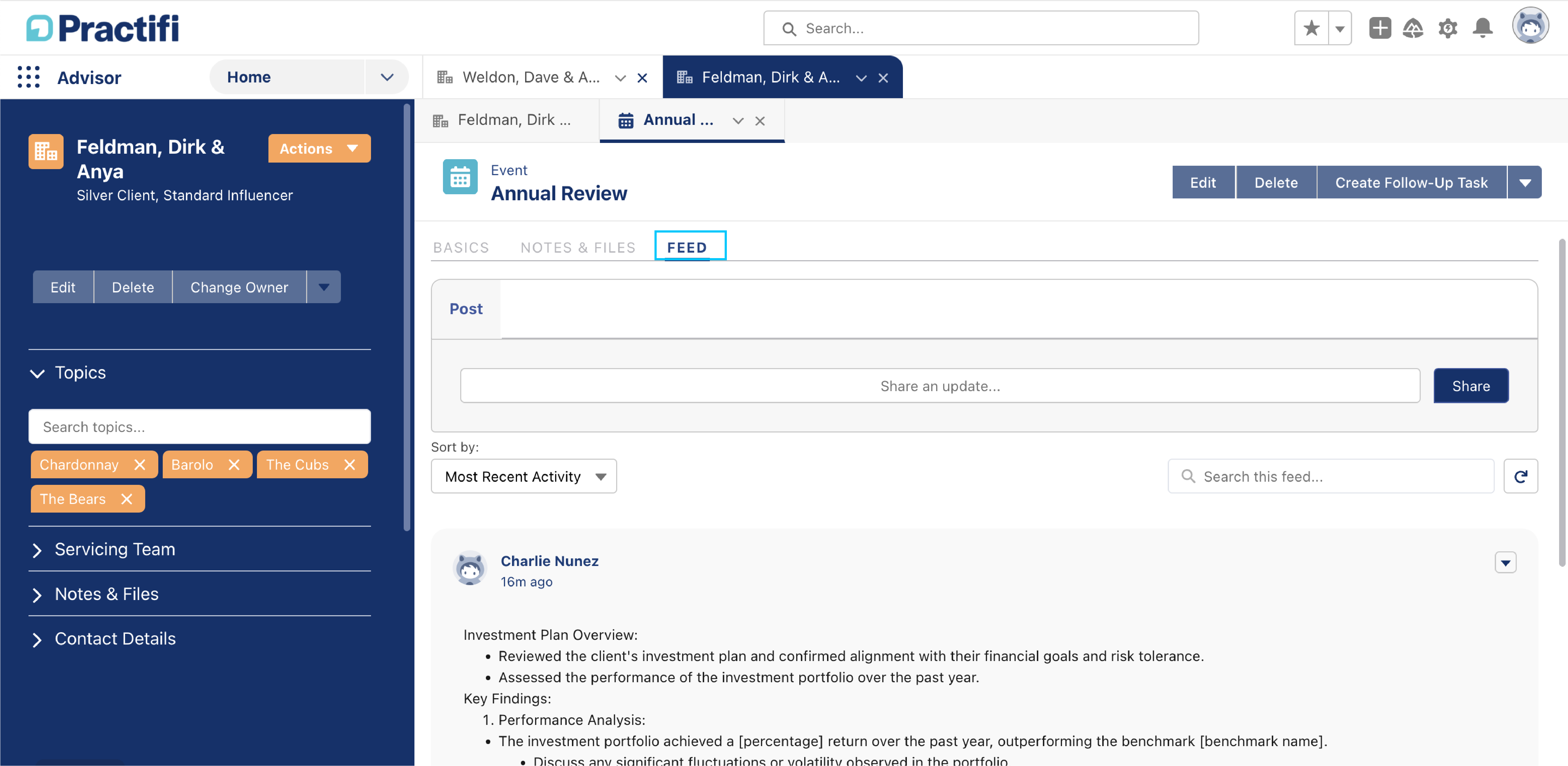The height and width of the screenshot is (766, 1568).
Task: Click the event Edit button
Action: tap(1203, 182)
